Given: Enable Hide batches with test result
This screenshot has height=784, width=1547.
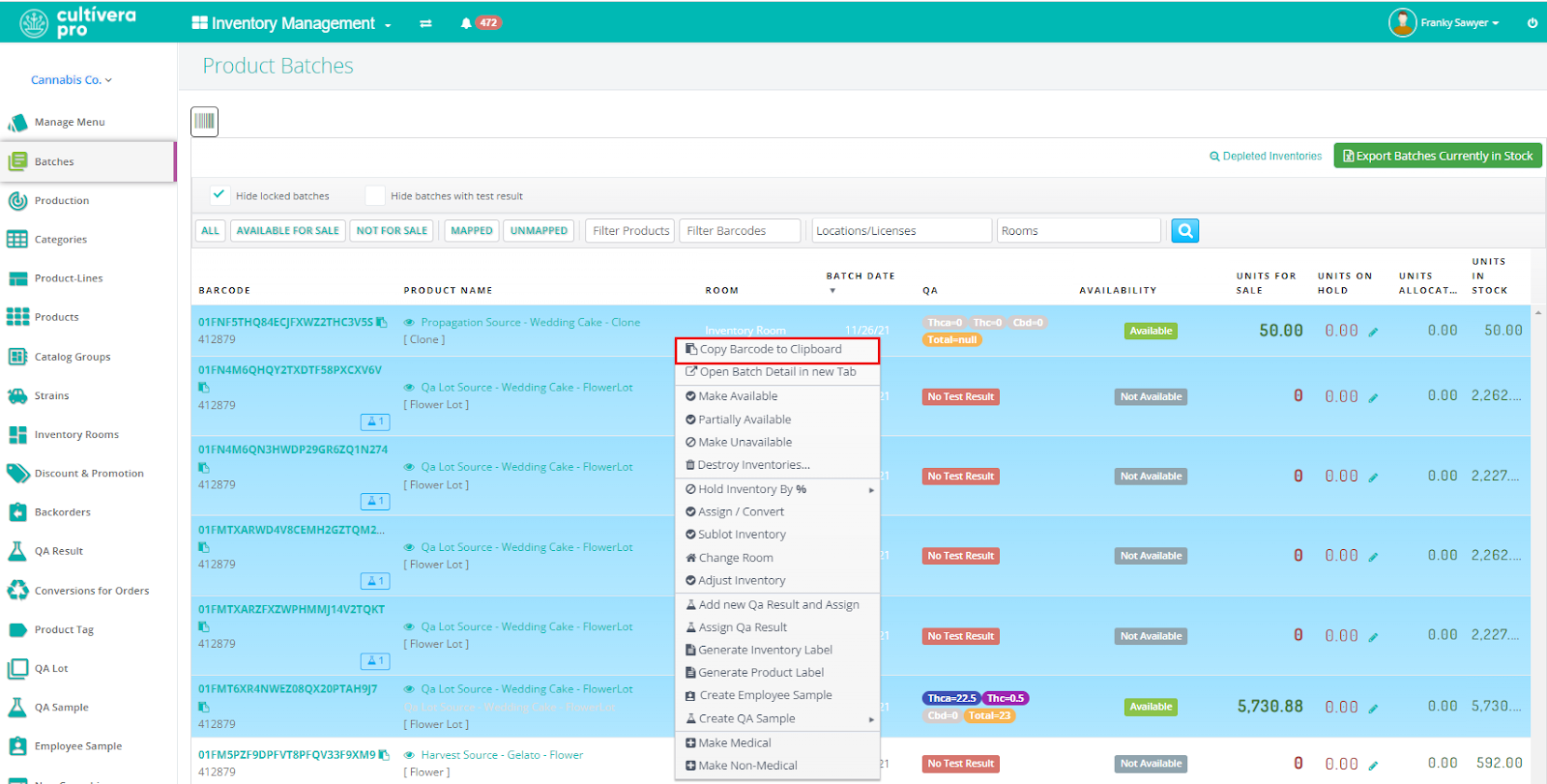Looking at the screenshot, I should point(375,195).
